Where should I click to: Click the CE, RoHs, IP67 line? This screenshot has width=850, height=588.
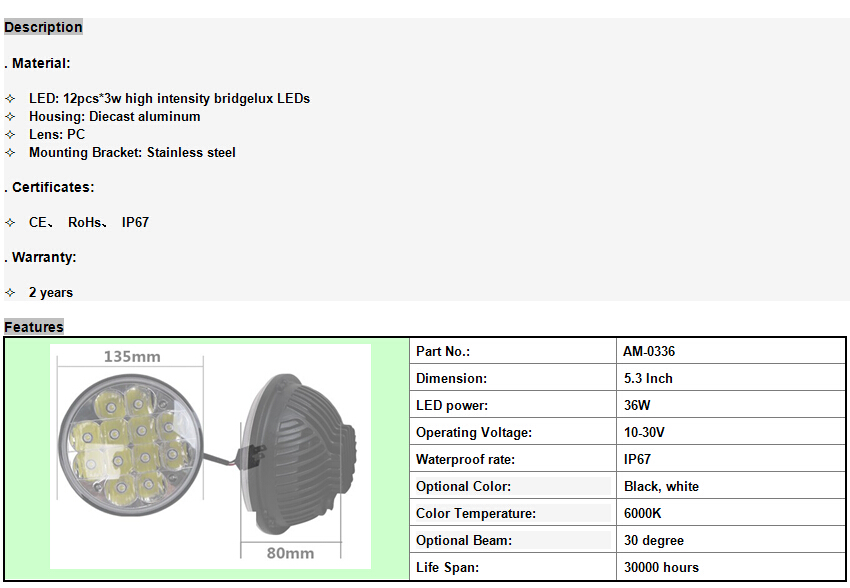(x=89, y=222)
